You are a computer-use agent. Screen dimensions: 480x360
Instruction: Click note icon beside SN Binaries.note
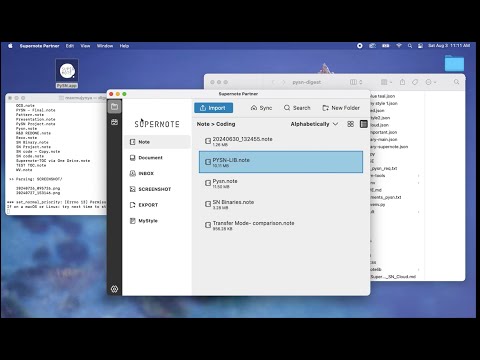tap(208, 204)
